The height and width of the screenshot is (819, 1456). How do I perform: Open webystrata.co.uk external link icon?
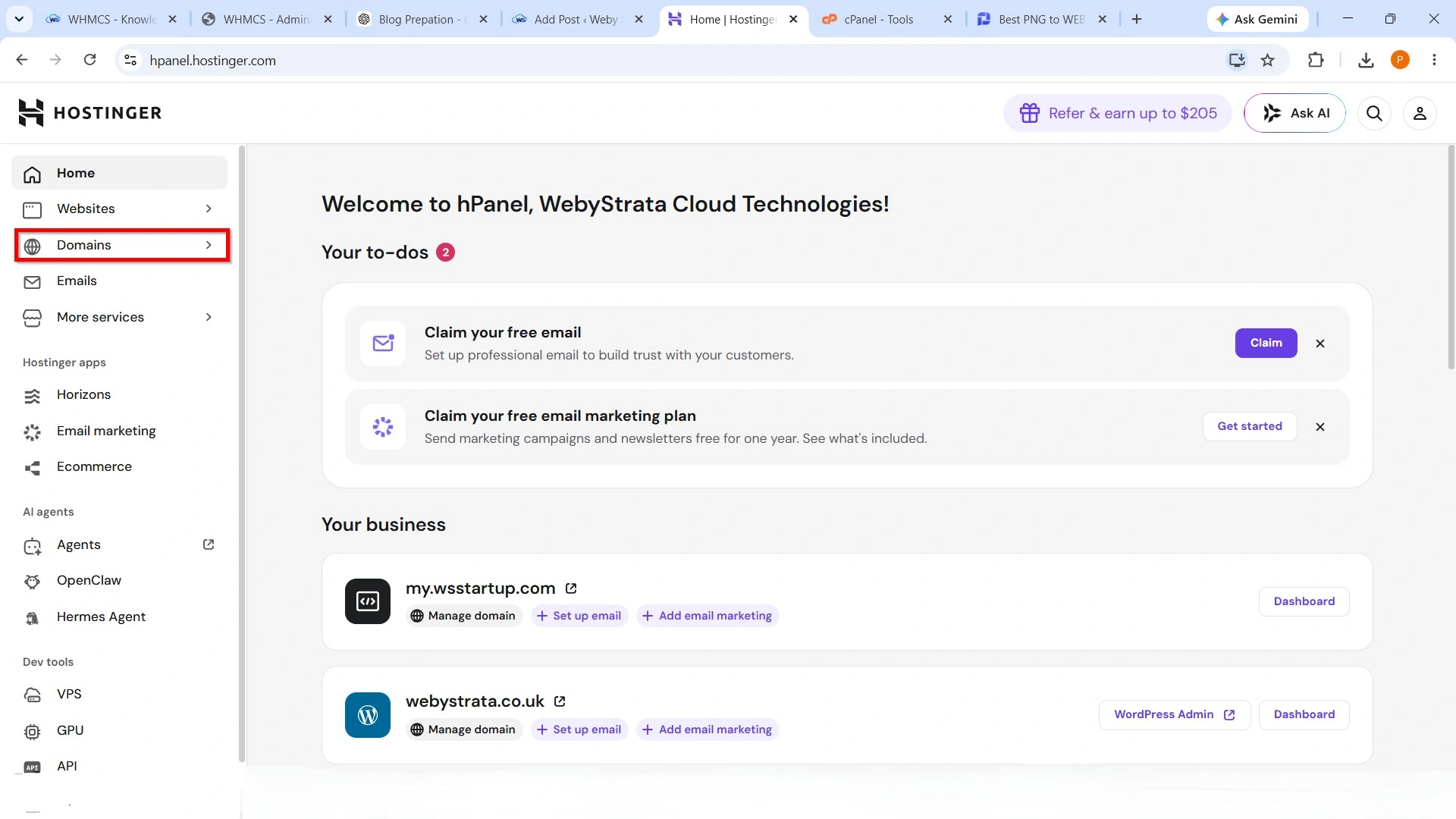[560, 701]
